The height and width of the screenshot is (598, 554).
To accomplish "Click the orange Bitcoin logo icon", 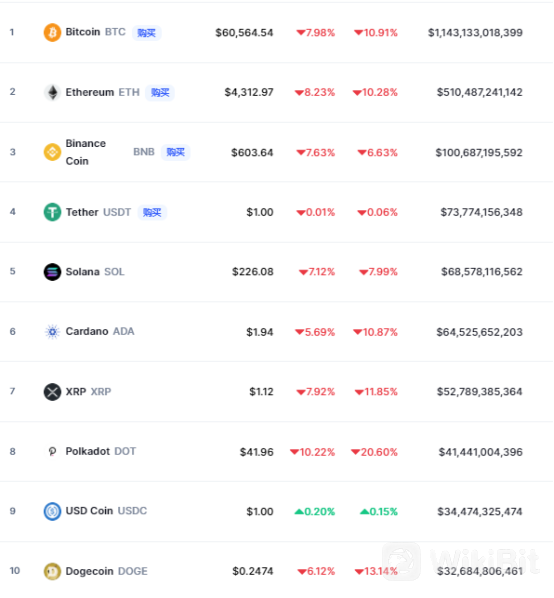I will click(52, 32).
